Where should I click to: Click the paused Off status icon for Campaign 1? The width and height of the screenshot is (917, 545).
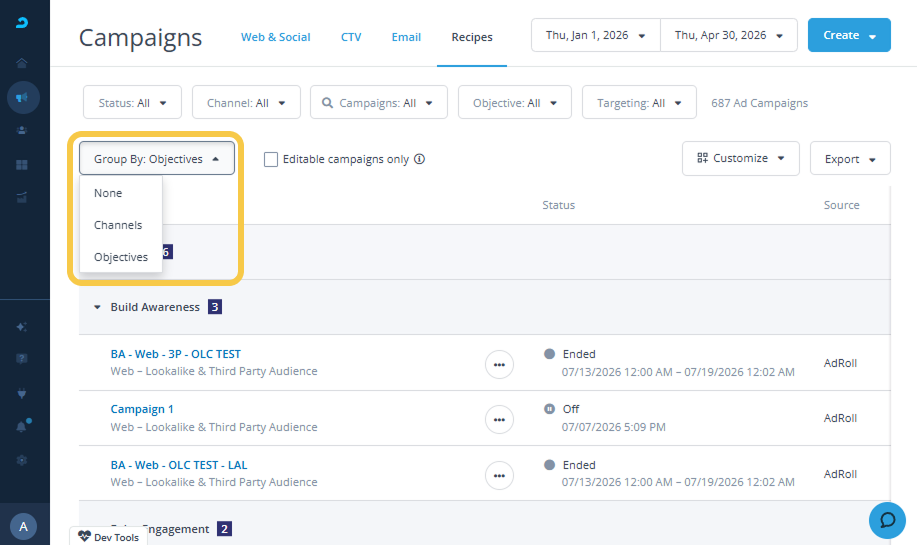[x=549, y=409]
